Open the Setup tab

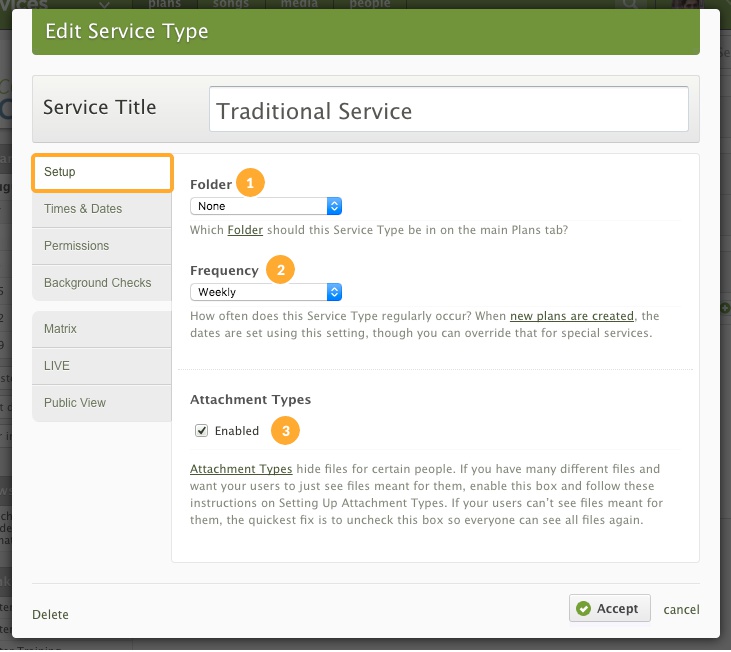pyautogui.click(x=103, y=172)
